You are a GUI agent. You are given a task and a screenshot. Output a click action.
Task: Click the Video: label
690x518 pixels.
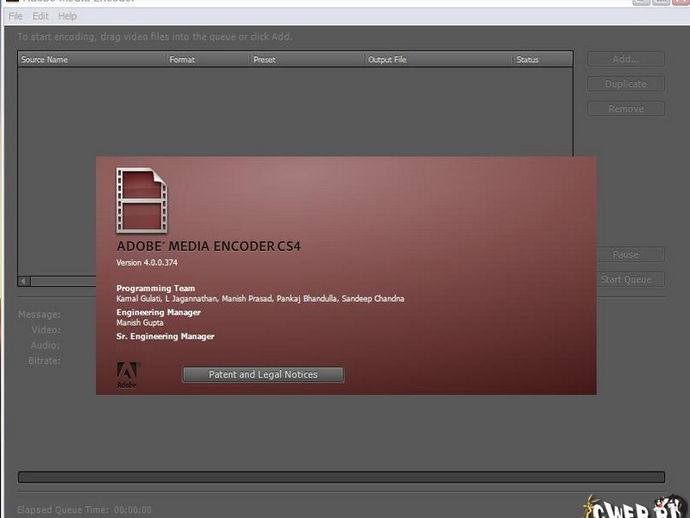(x=46, y=330)
